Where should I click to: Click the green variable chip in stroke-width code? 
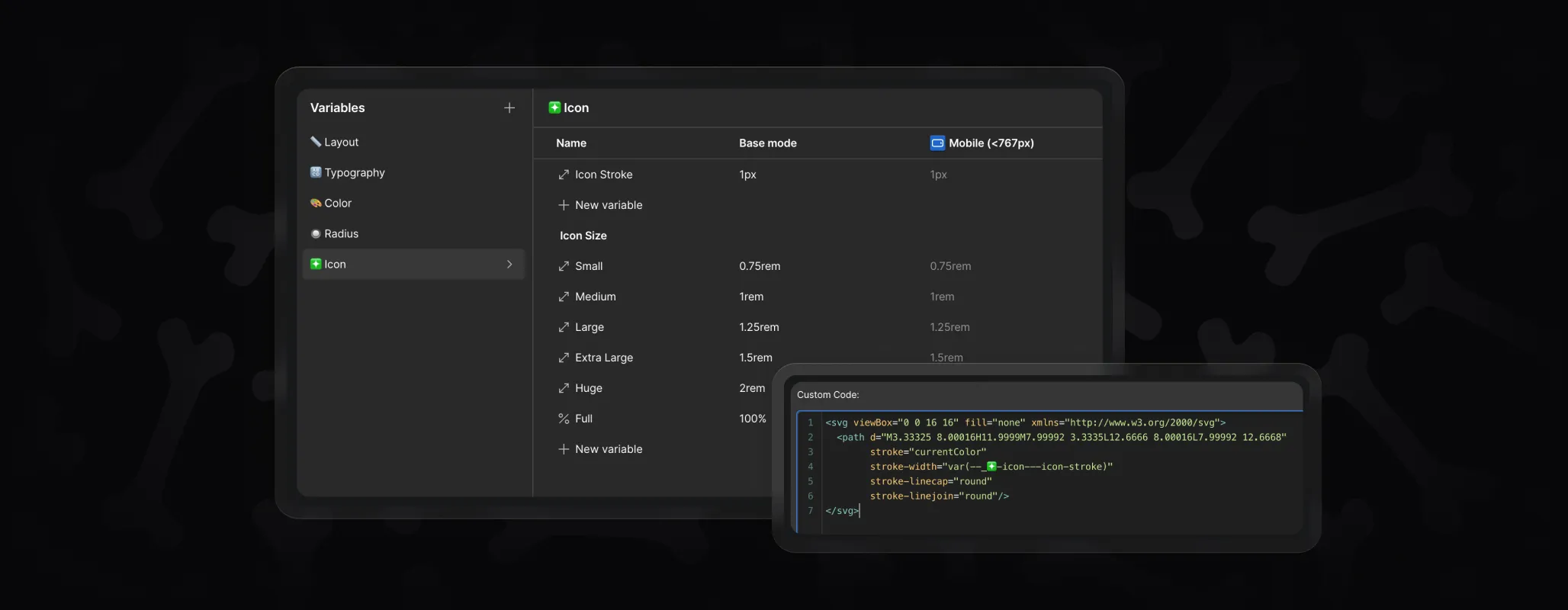click(x=991, y=467)
